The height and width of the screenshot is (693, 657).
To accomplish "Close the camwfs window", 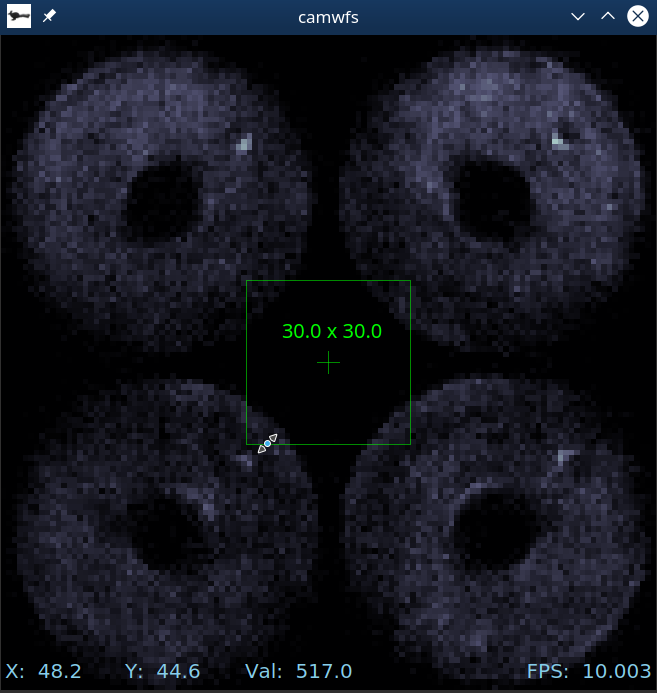I will (x=638, y=16).
